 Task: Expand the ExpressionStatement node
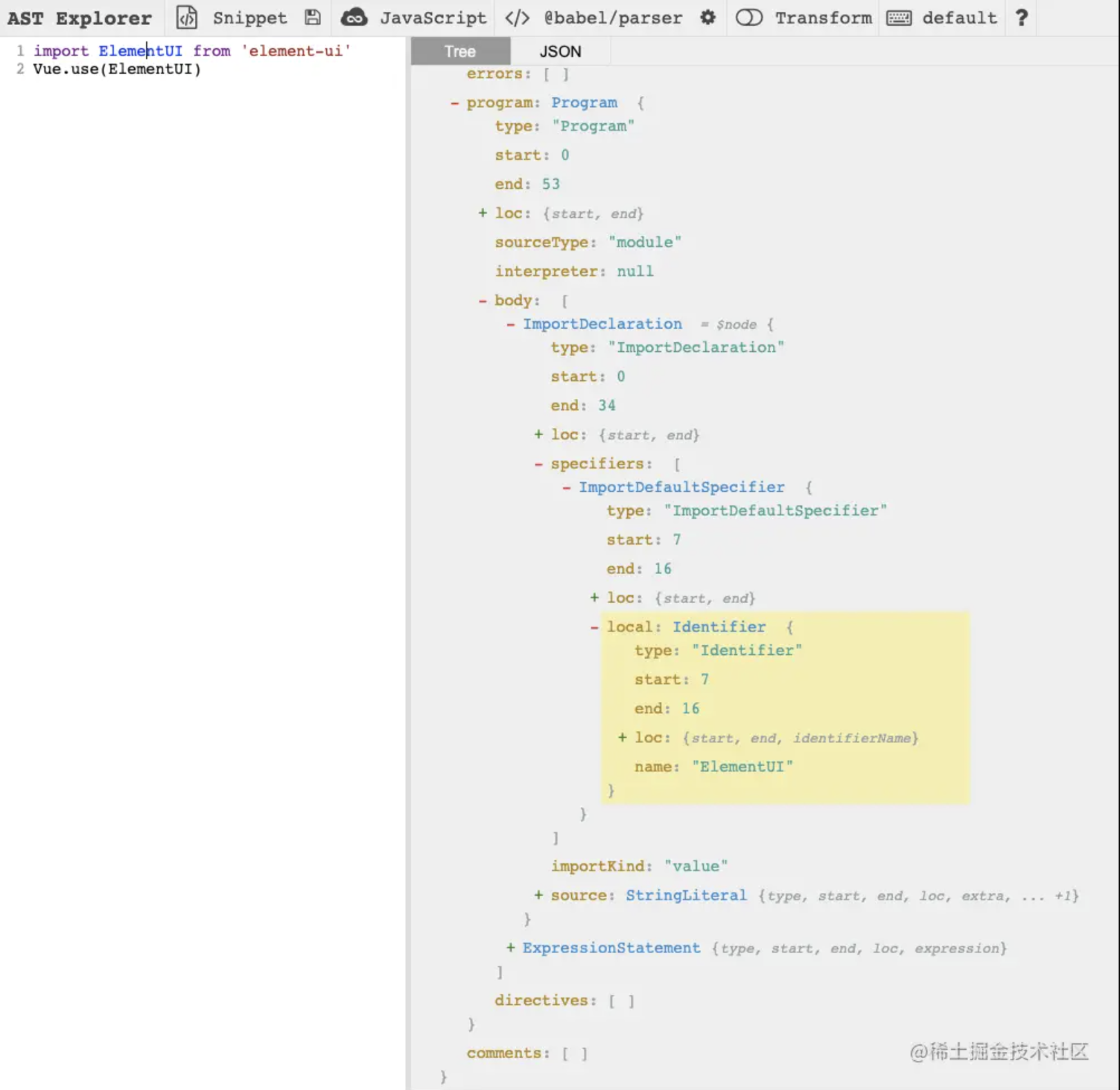511,948
